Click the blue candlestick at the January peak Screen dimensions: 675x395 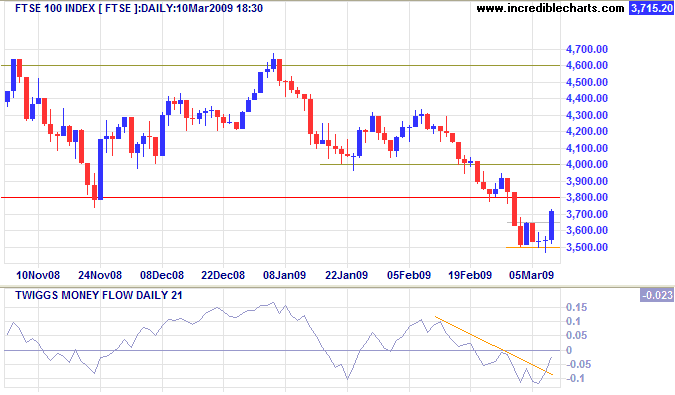click(x=273, y=63)
